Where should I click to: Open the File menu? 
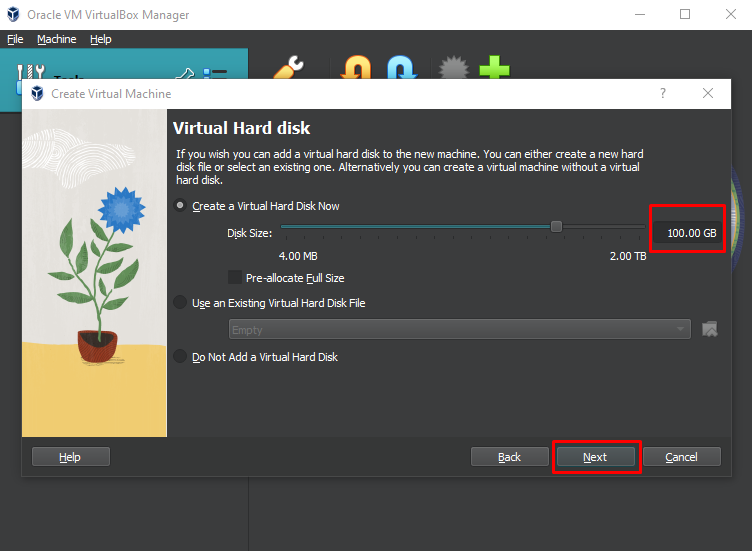click(15, 39)
